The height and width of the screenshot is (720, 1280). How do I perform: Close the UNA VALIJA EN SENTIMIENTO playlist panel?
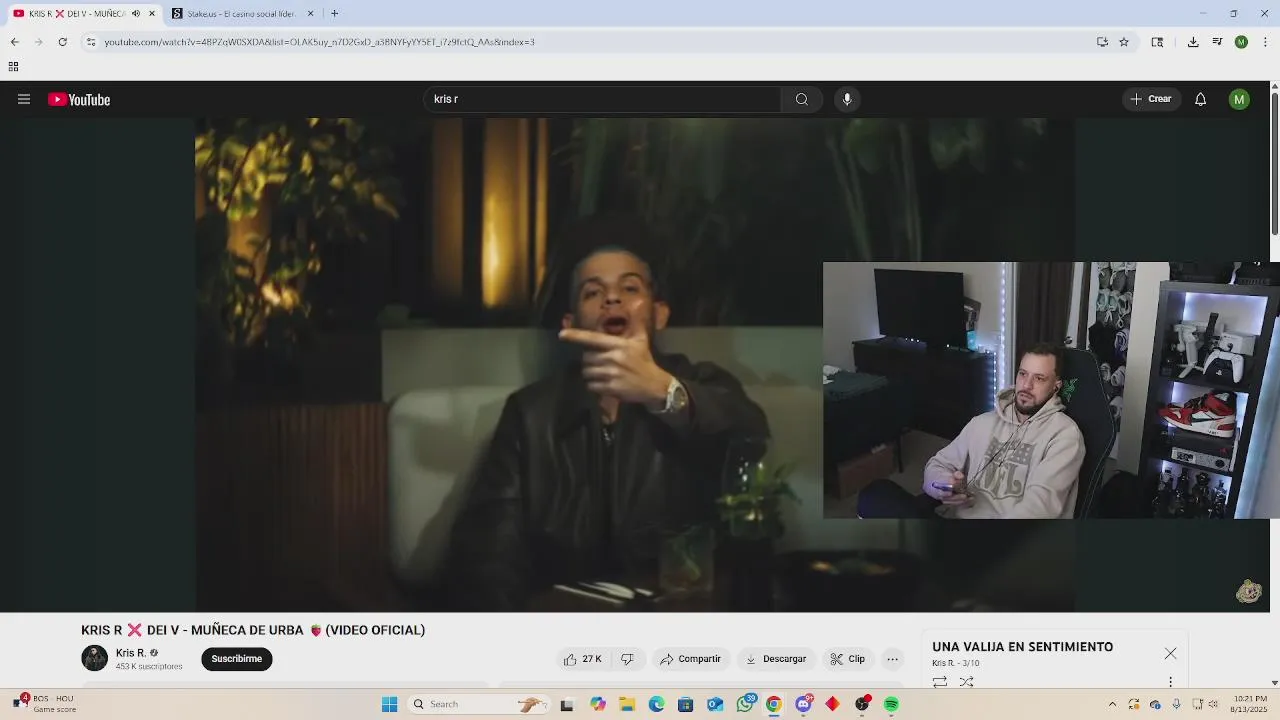tap(1170, 654)
